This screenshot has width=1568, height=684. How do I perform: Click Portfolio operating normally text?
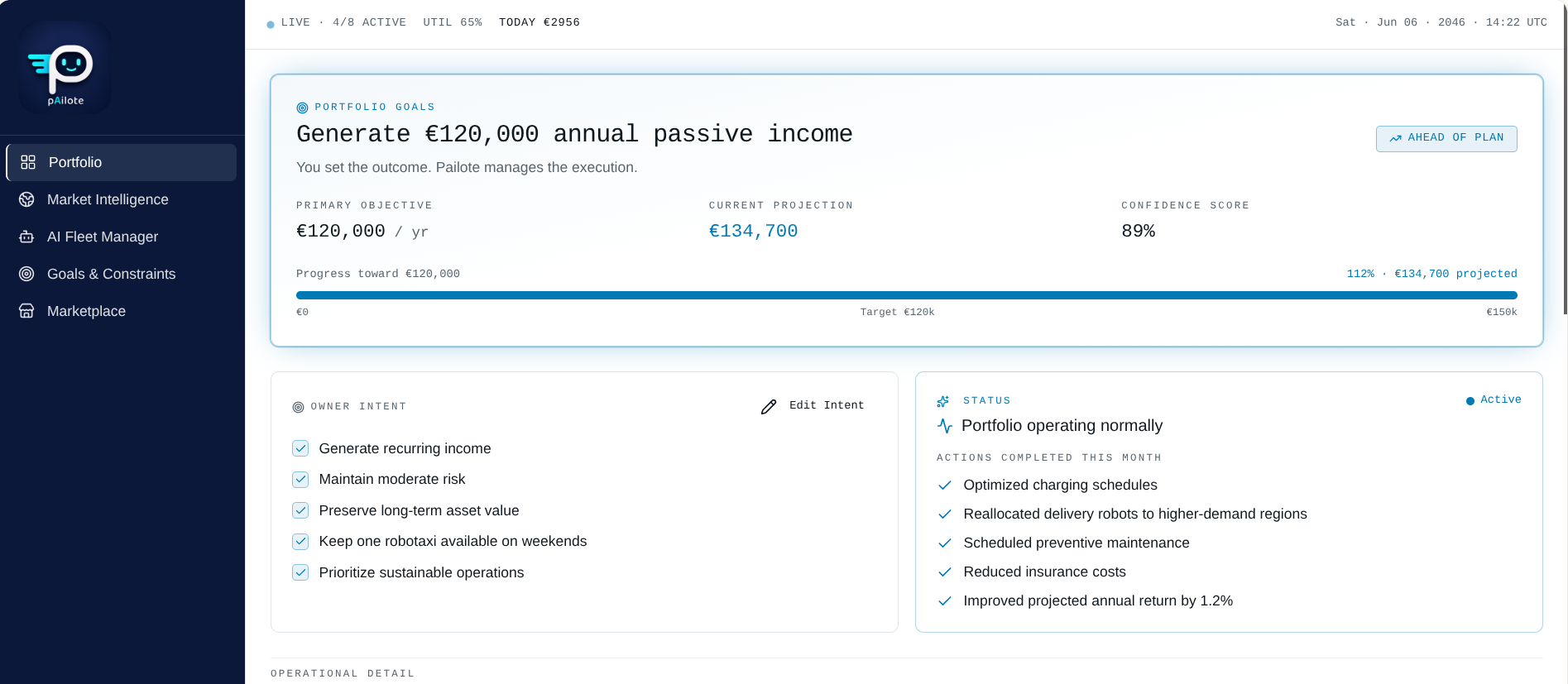(1062, 426)
